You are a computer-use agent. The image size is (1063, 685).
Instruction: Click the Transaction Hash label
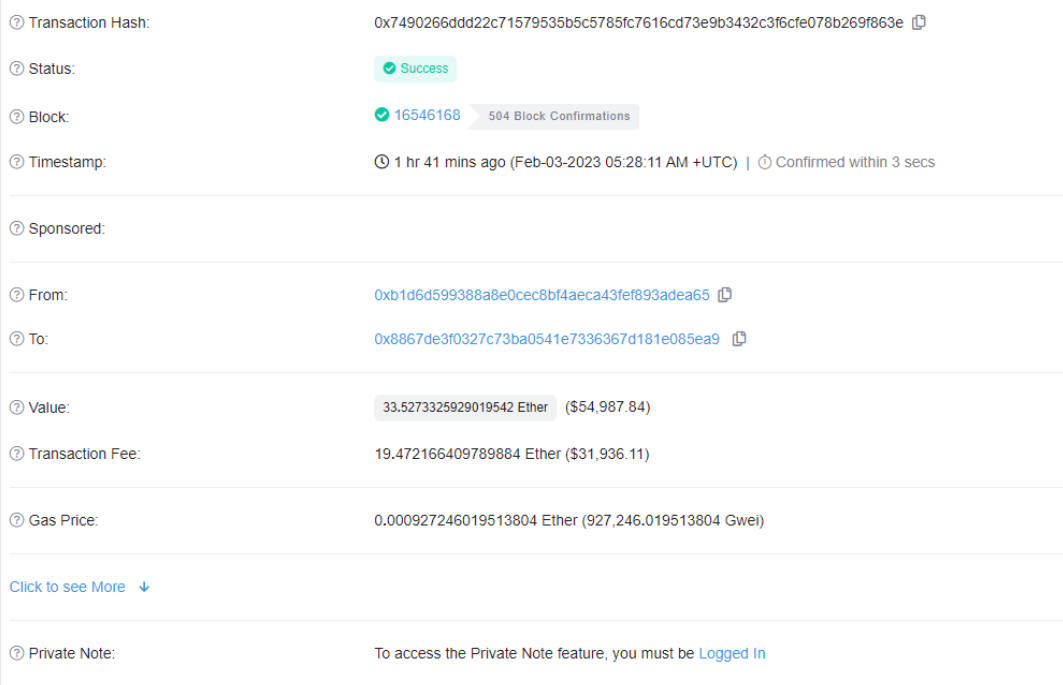coord(89,22)
